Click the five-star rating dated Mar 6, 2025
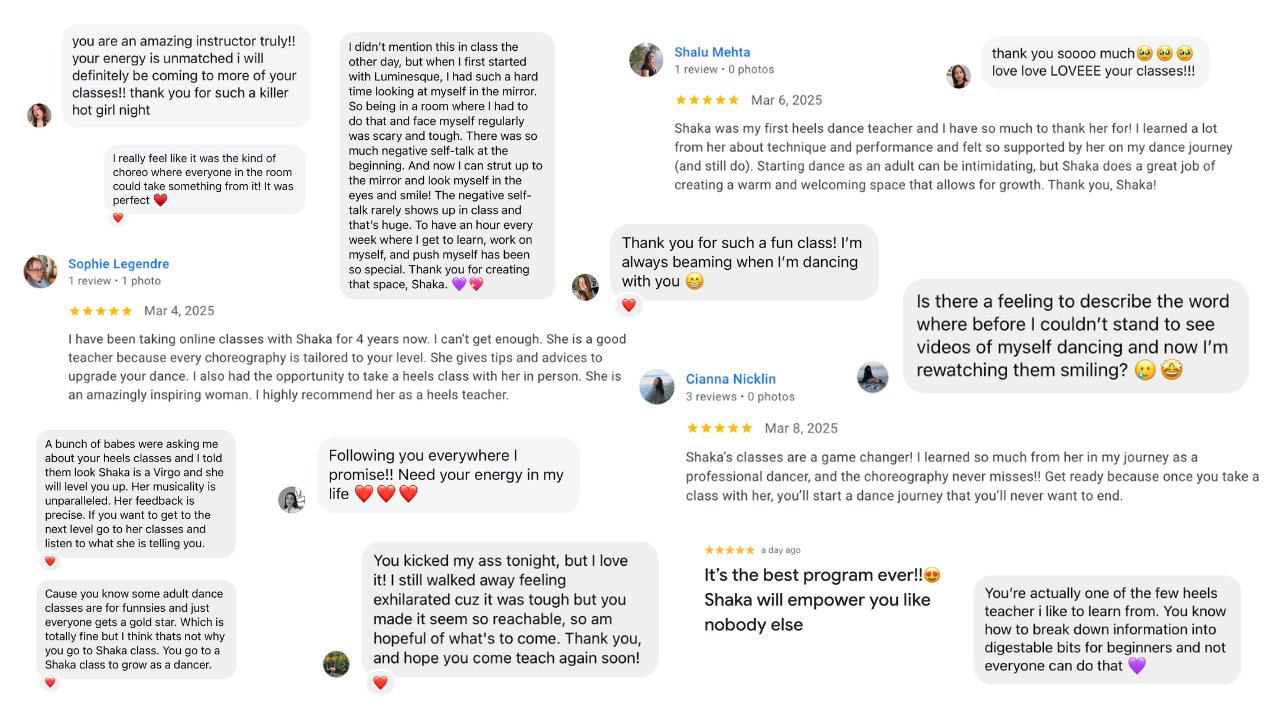 [x=707, y=100]
